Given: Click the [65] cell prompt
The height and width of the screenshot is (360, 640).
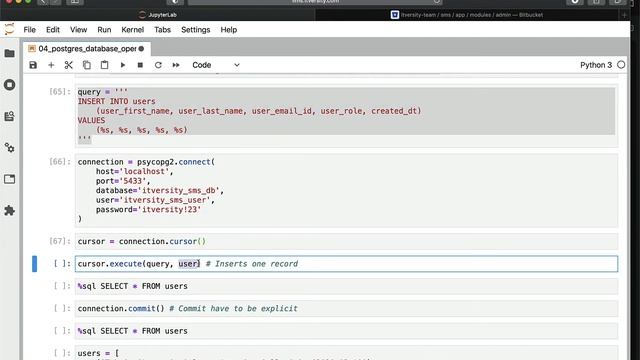Looking at the screenshot, I should click(x=60, y=91).
